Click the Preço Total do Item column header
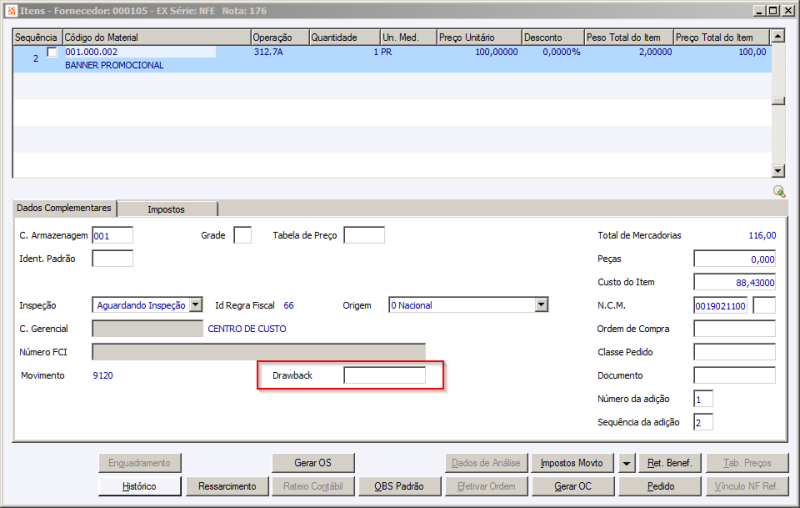This screenshot has width=800, height=508. (721, 37)
